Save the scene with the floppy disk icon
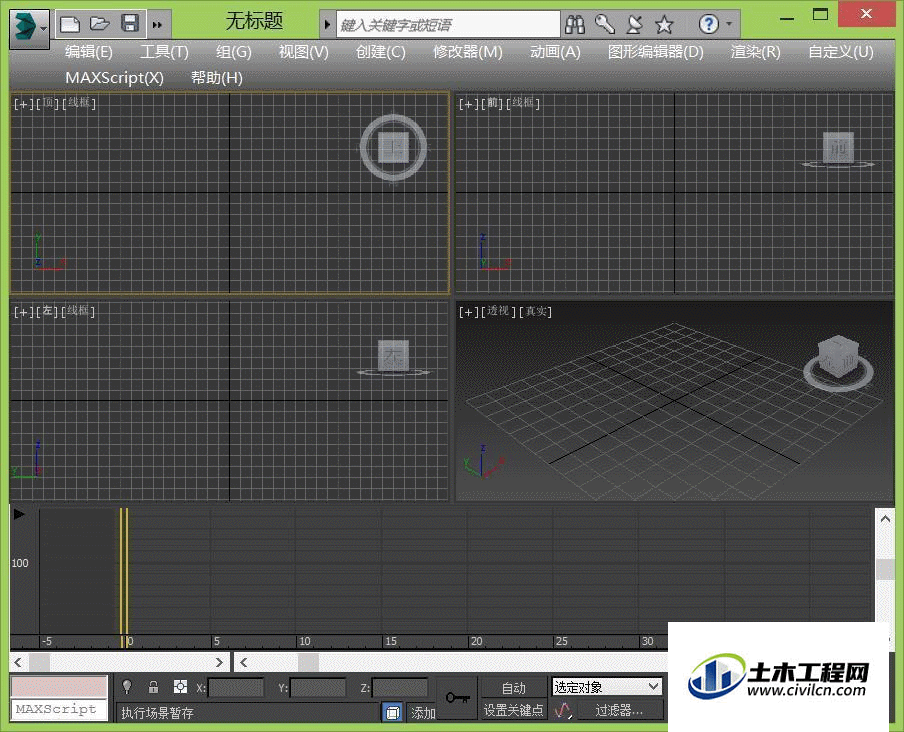 pyautogui.click(x=130, y=24)
